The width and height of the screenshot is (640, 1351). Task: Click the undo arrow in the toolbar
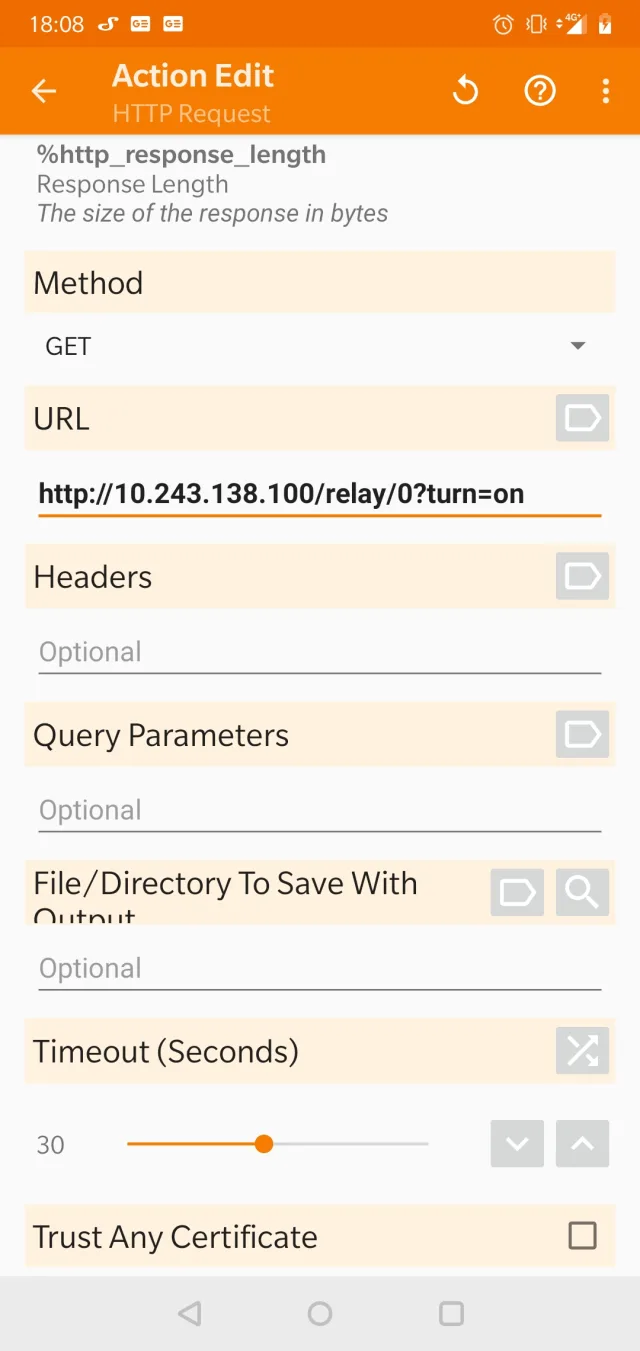[465, 90]
